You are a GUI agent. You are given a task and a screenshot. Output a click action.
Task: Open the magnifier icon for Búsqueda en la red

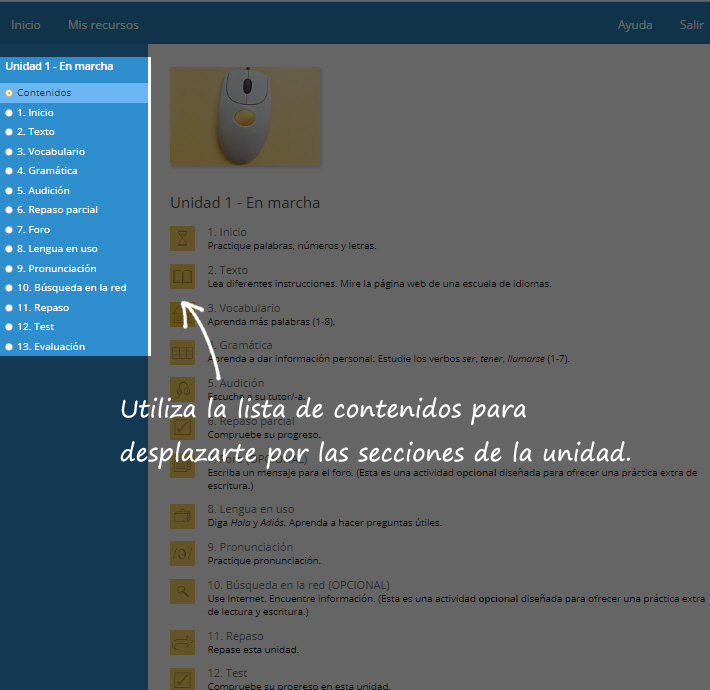tap(182, 590)
